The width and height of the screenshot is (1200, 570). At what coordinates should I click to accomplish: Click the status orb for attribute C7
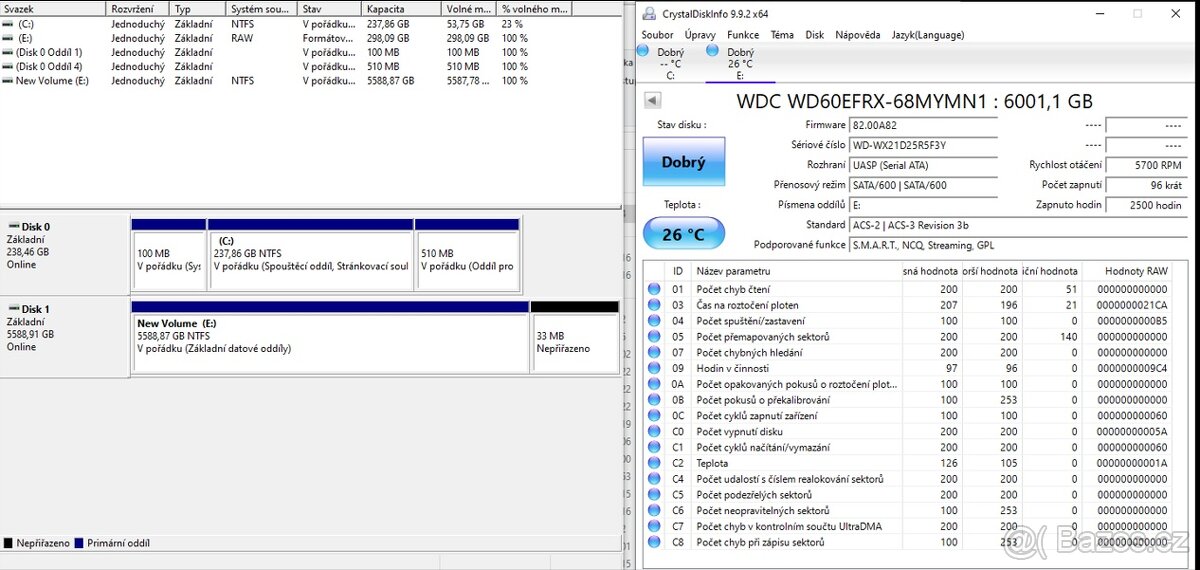pyautogui.click(x=654, y=526)
